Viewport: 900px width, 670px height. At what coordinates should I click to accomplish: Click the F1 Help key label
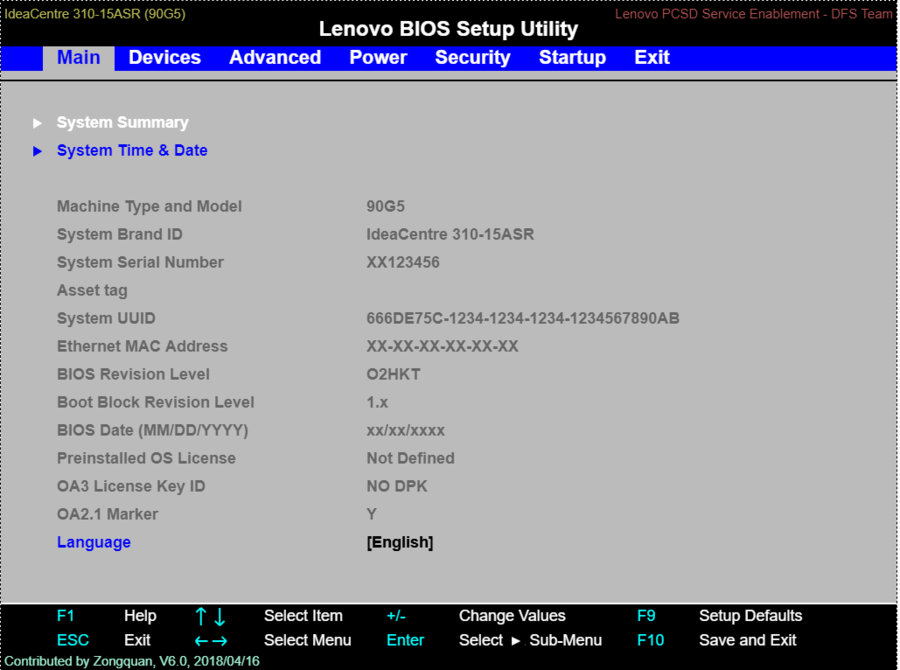(65, 616)
